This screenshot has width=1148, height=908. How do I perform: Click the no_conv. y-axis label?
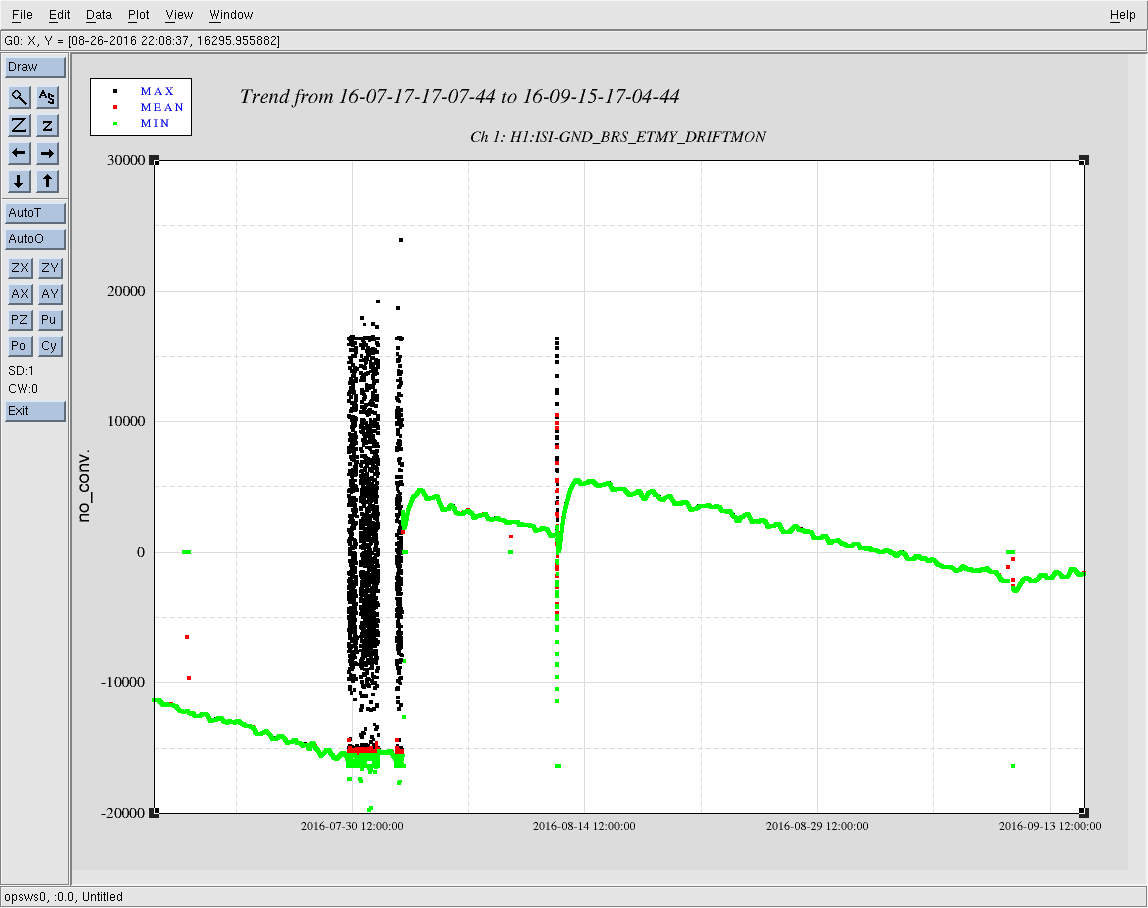pos(83,486)
